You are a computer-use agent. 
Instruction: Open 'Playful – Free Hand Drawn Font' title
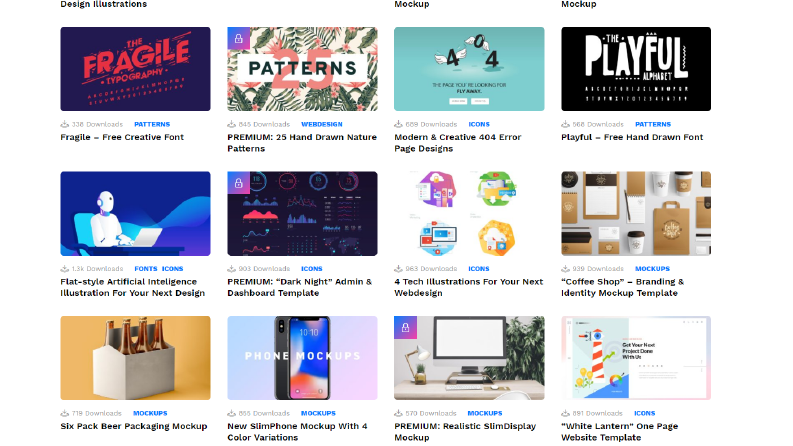tap(632, 137)
